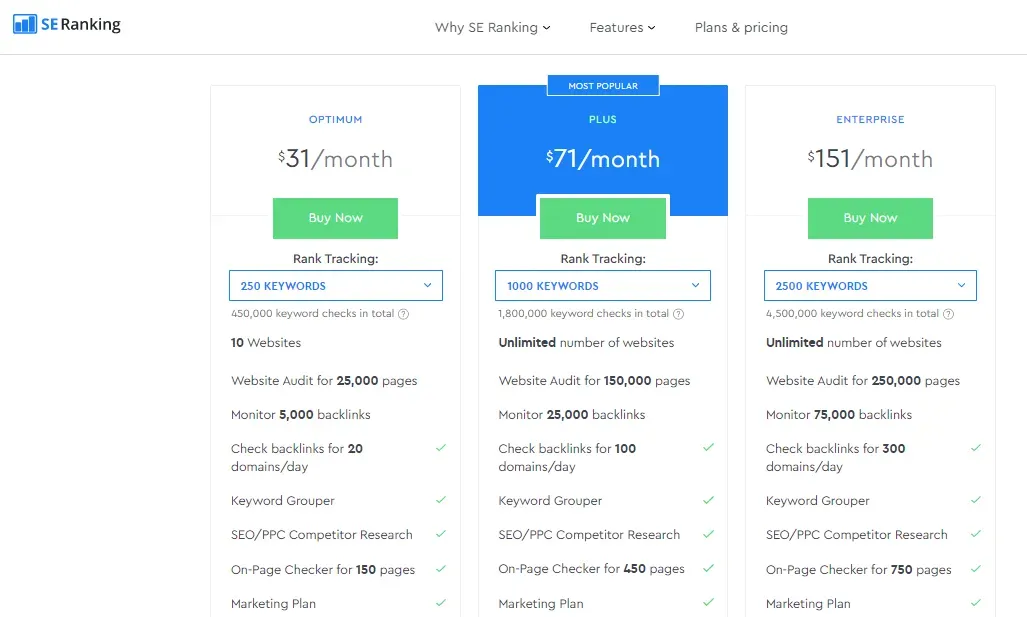Click the checkmark beside Optimum On-Page Checker

click(440, 569)
